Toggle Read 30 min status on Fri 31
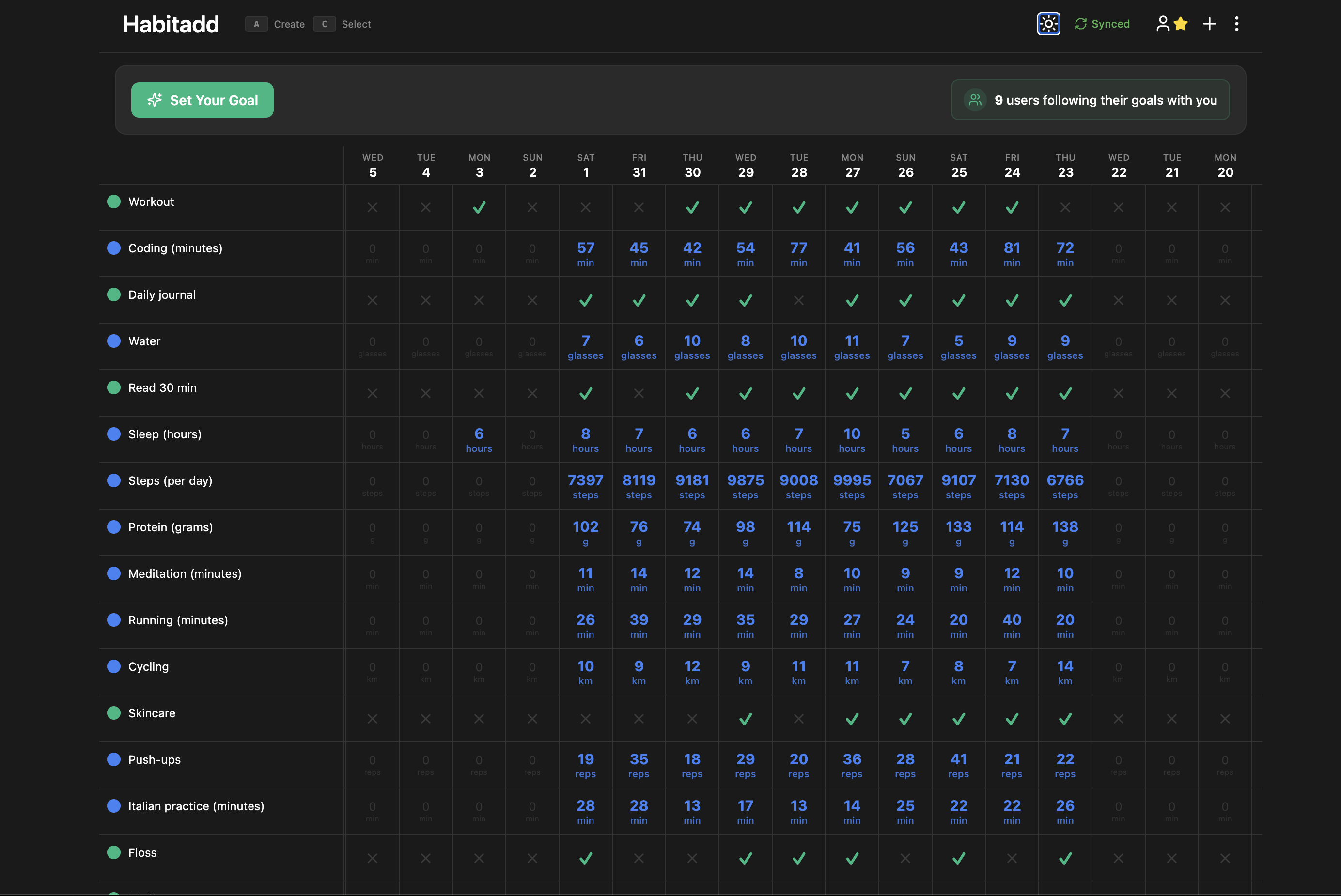1341x896 pixels. 639,393
